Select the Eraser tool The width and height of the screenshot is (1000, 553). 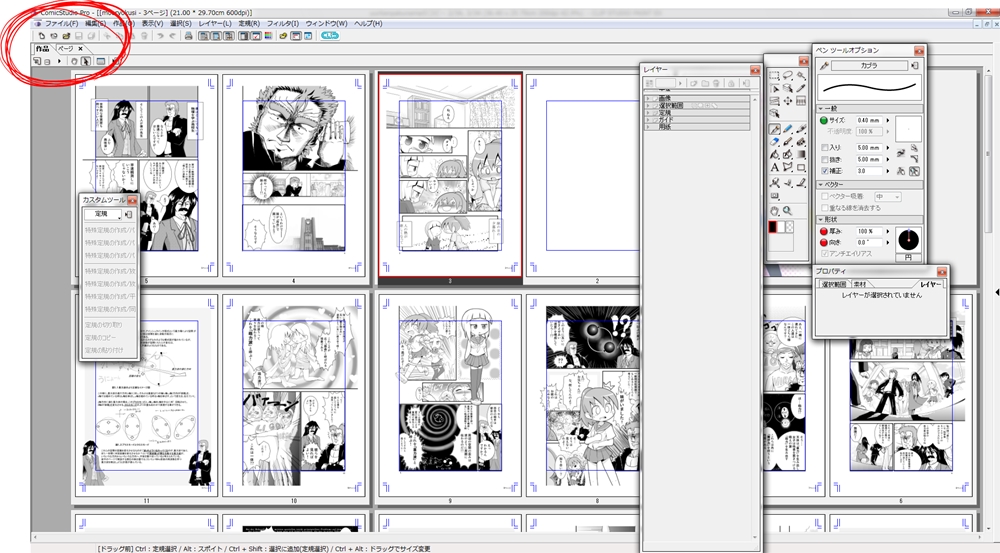click(x=774, y=141)
